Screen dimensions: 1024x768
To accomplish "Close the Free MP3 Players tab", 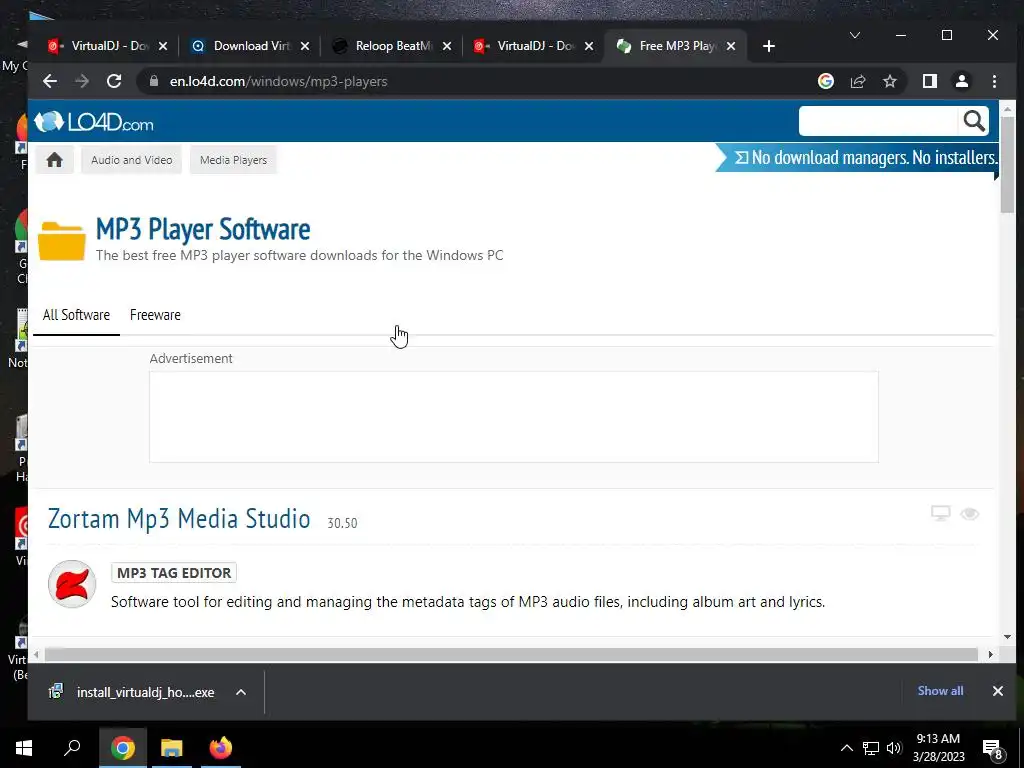I will click(x=731, y=46).
